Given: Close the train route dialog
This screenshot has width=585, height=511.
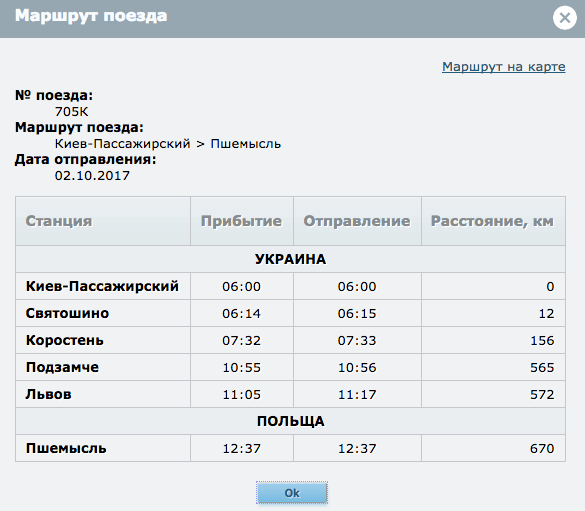Looking at the screenshot, I should tap(564, 18).
